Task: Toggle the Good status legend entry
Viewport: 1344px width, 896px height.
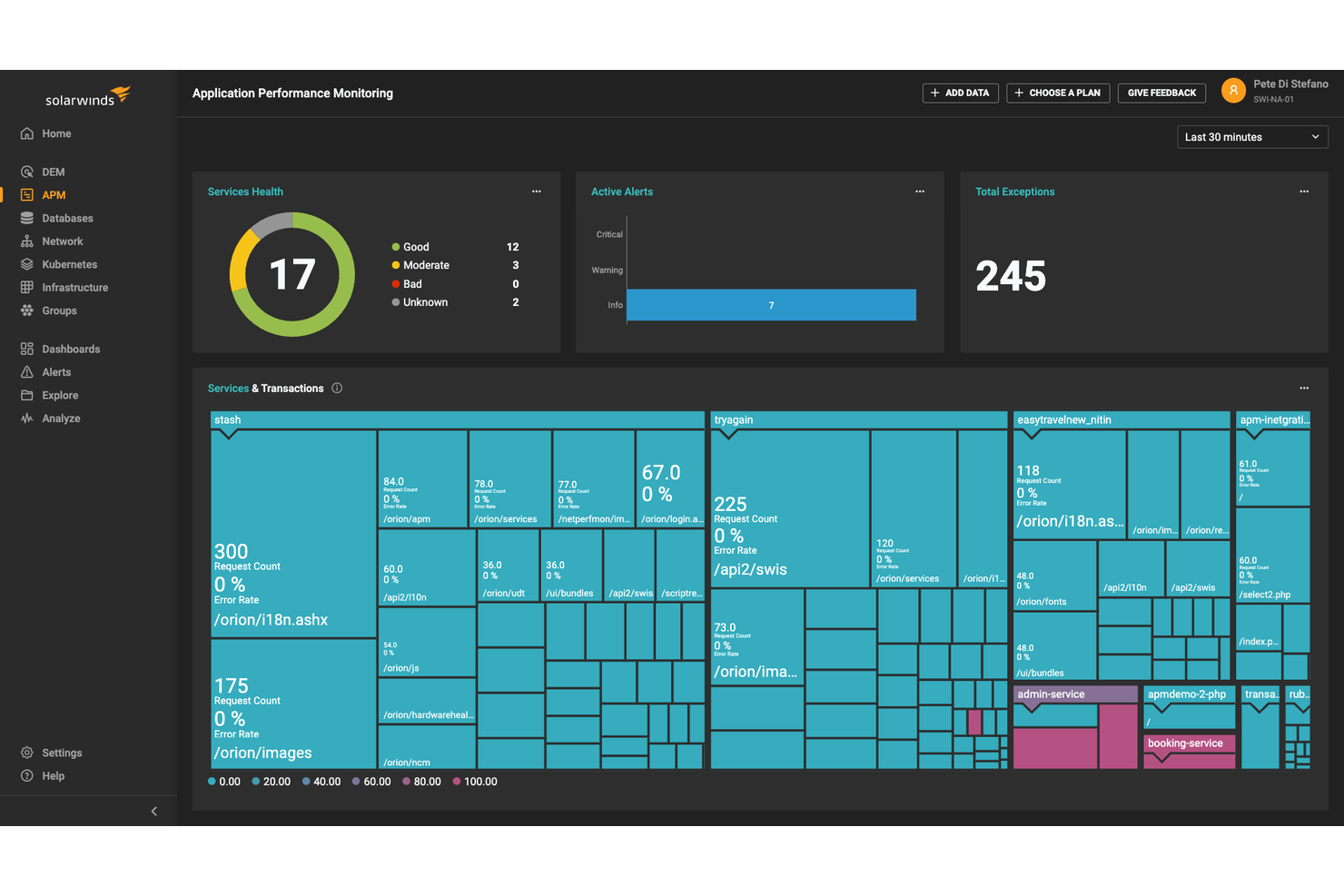Action: (x=413, y=246)
